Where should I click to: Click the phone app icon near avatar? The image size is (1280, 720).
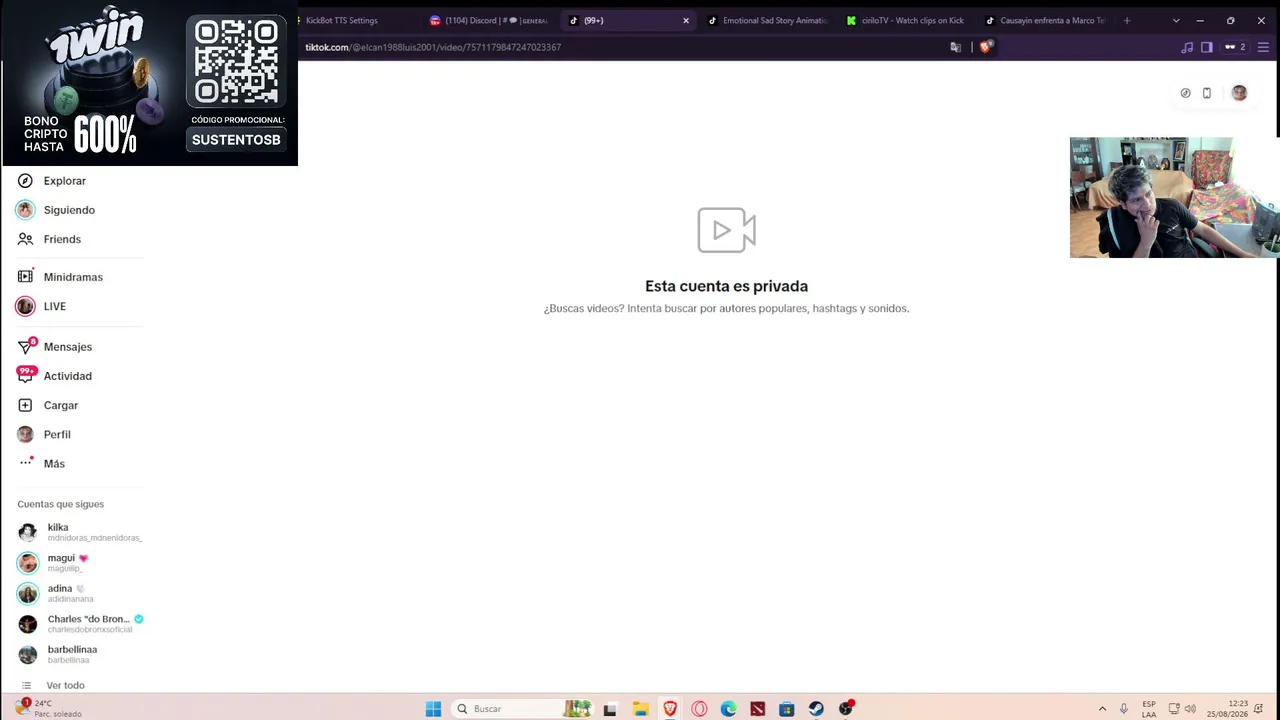click(1207, 93)
